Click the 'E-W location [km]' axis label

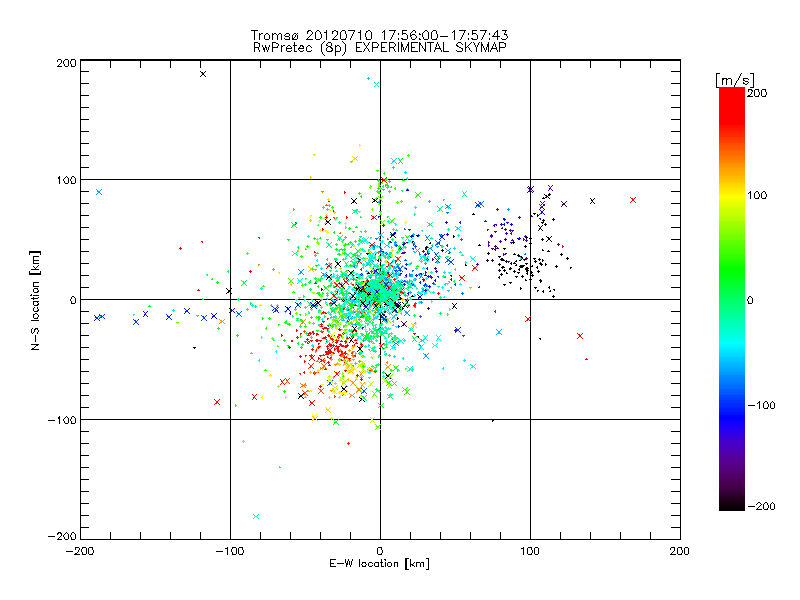tap(379, 563)
